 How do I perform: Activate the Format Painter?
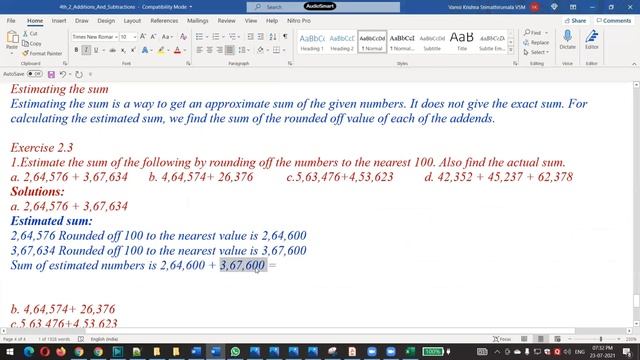42,53
